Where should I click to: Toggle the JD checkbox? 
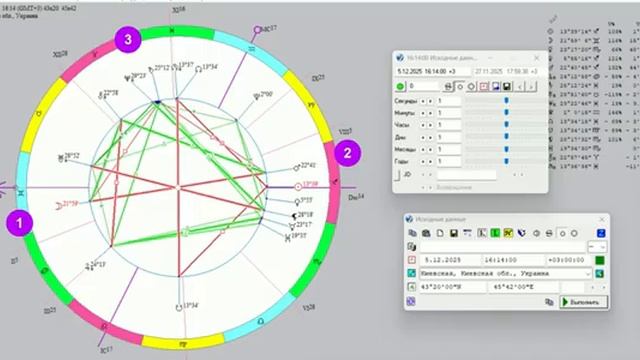pyautogui.click(x=397, y=176)
